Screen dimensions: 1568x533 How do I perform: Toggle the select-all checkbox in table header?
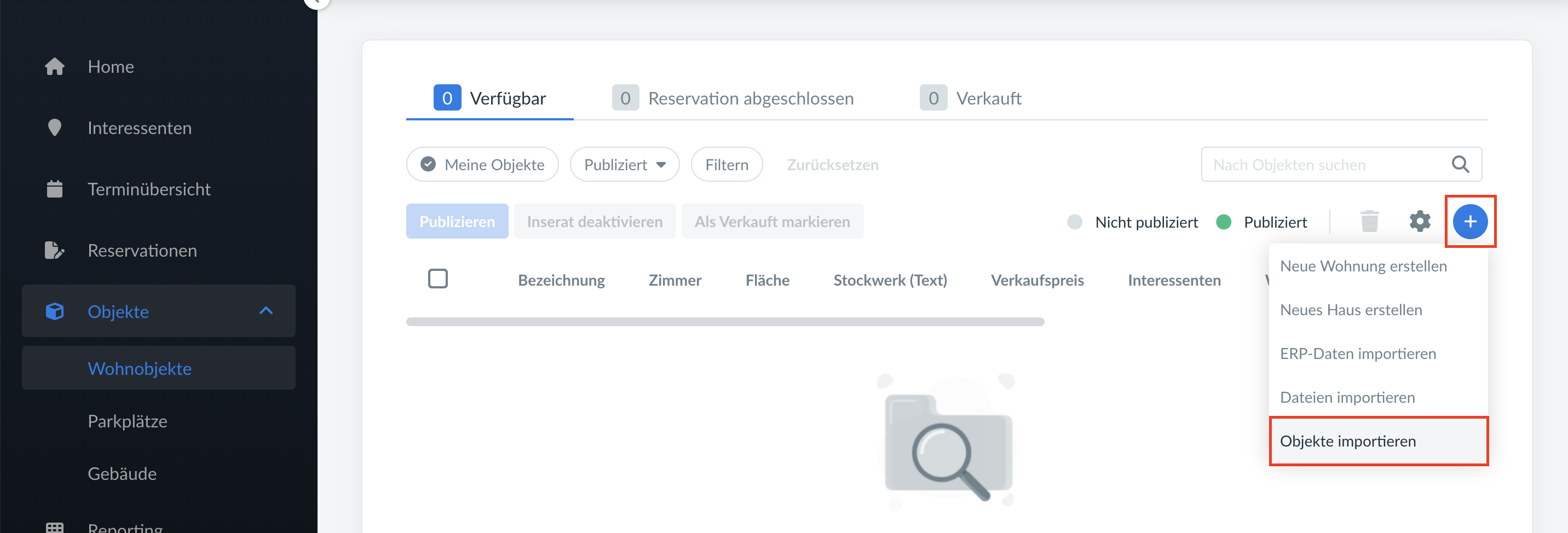point(437,279)
